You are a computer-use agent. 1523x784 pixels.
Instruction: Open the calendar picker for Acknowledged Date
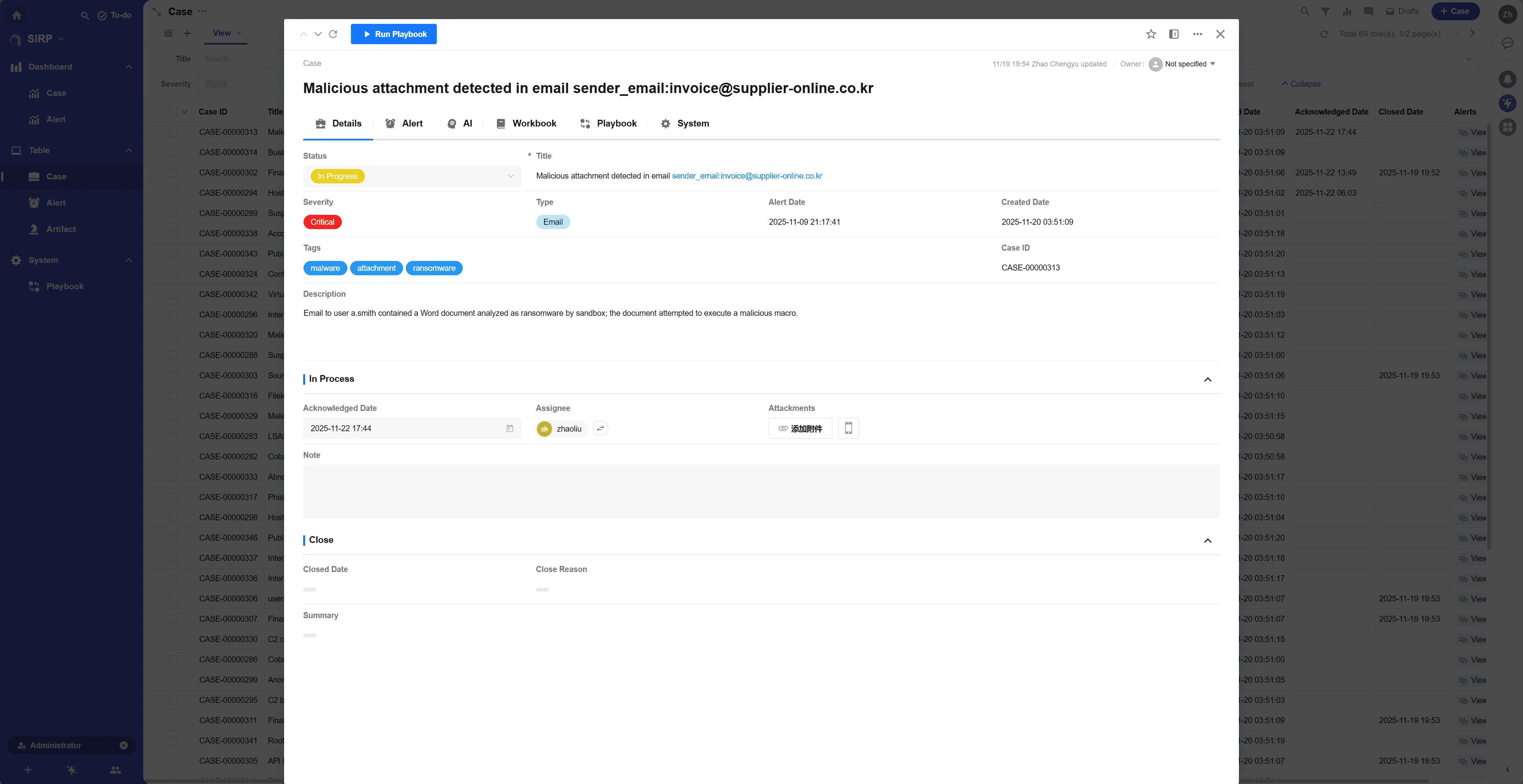pos(510,429)
